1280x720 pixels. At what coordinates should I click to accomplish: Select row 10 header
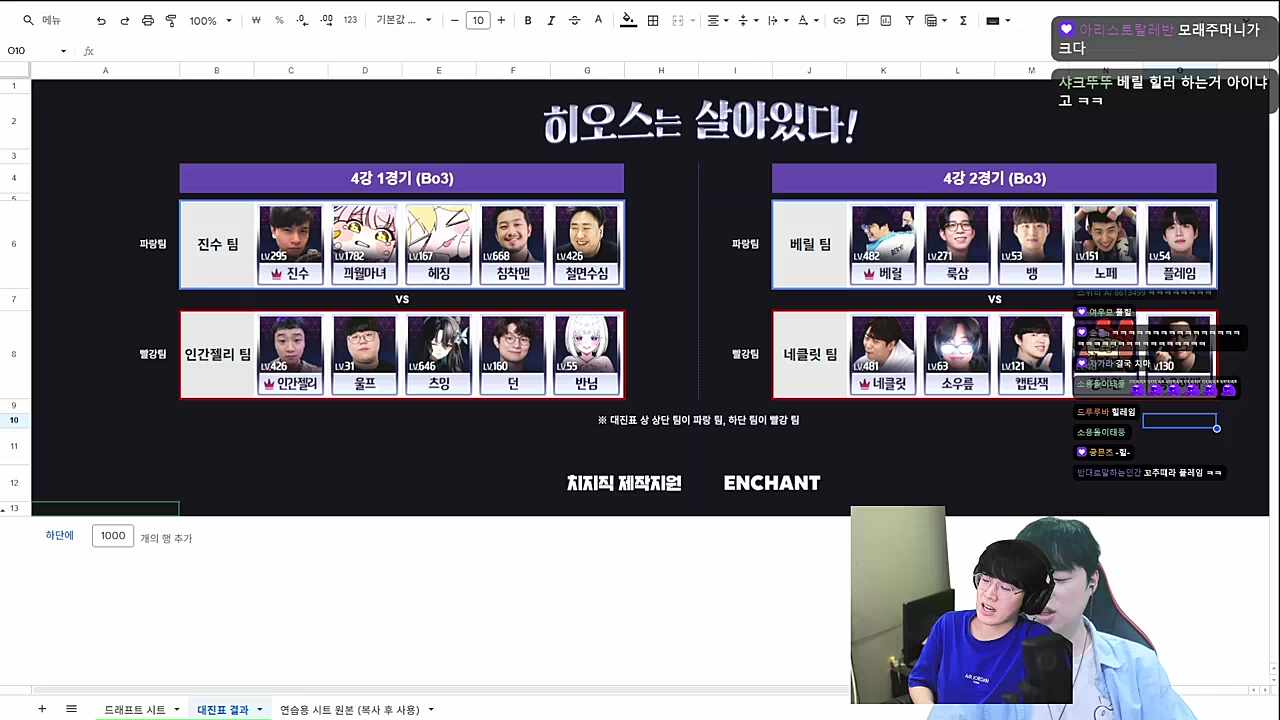[x=15, y=420]
